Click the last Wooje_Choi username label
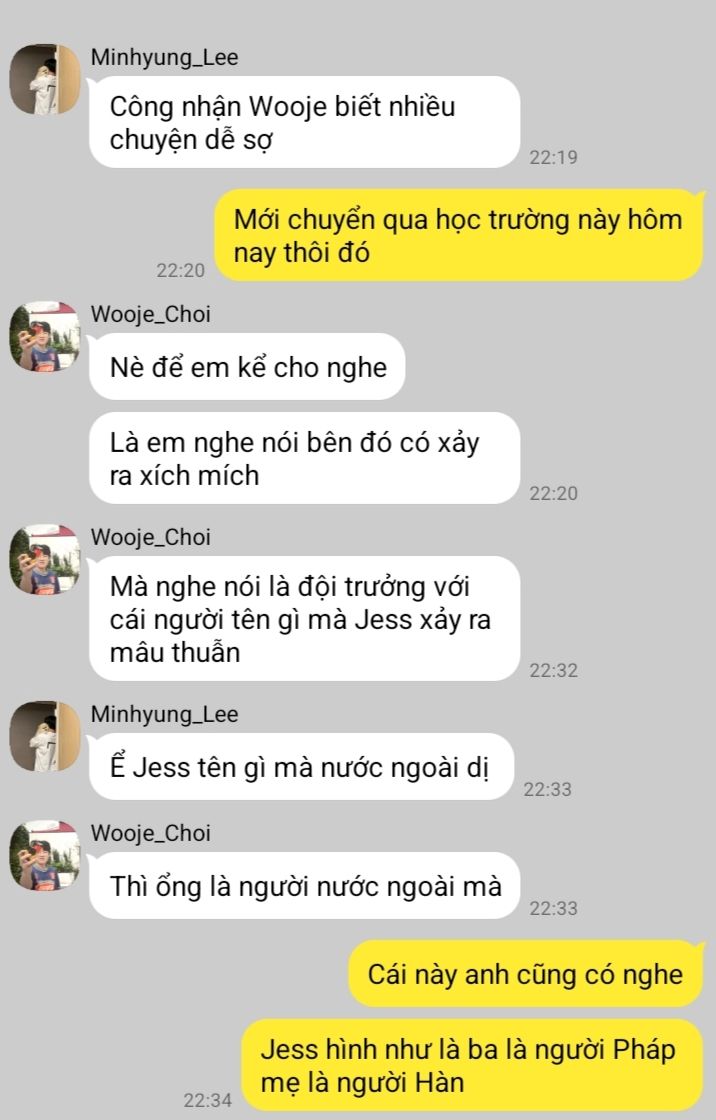This screenshot has height=1120, width=716. click(151, 833)
